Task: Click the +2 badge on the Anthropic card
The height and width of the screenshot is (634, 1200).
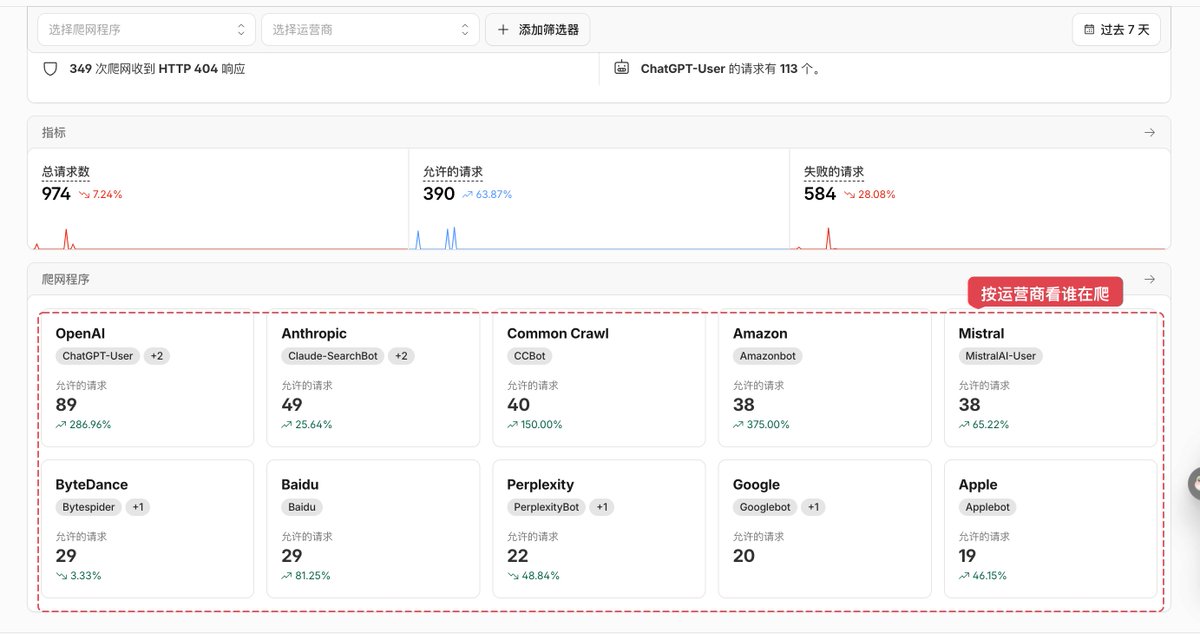Action: (401, 356)
